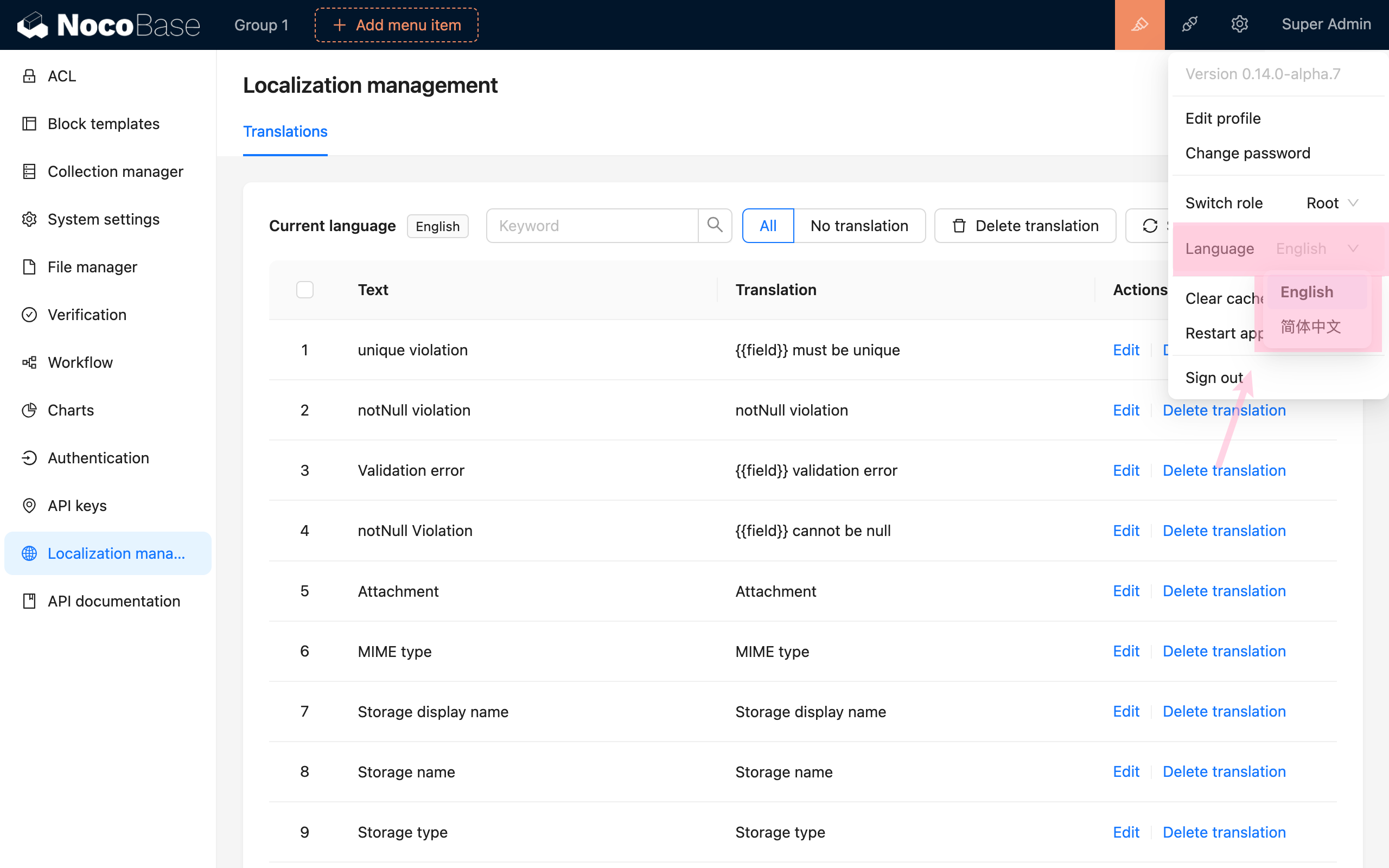Viewport: 1389px width, 868px height.
Task: Open Verification settings in sidebar
Action: click(x=87, y=315)
